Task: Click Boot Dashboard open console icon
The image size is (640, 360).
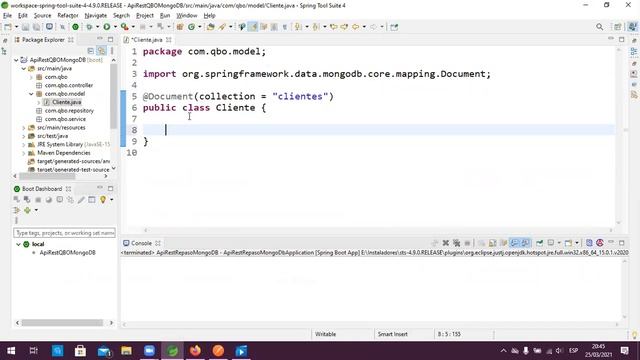Action: [x=60, y=200]
